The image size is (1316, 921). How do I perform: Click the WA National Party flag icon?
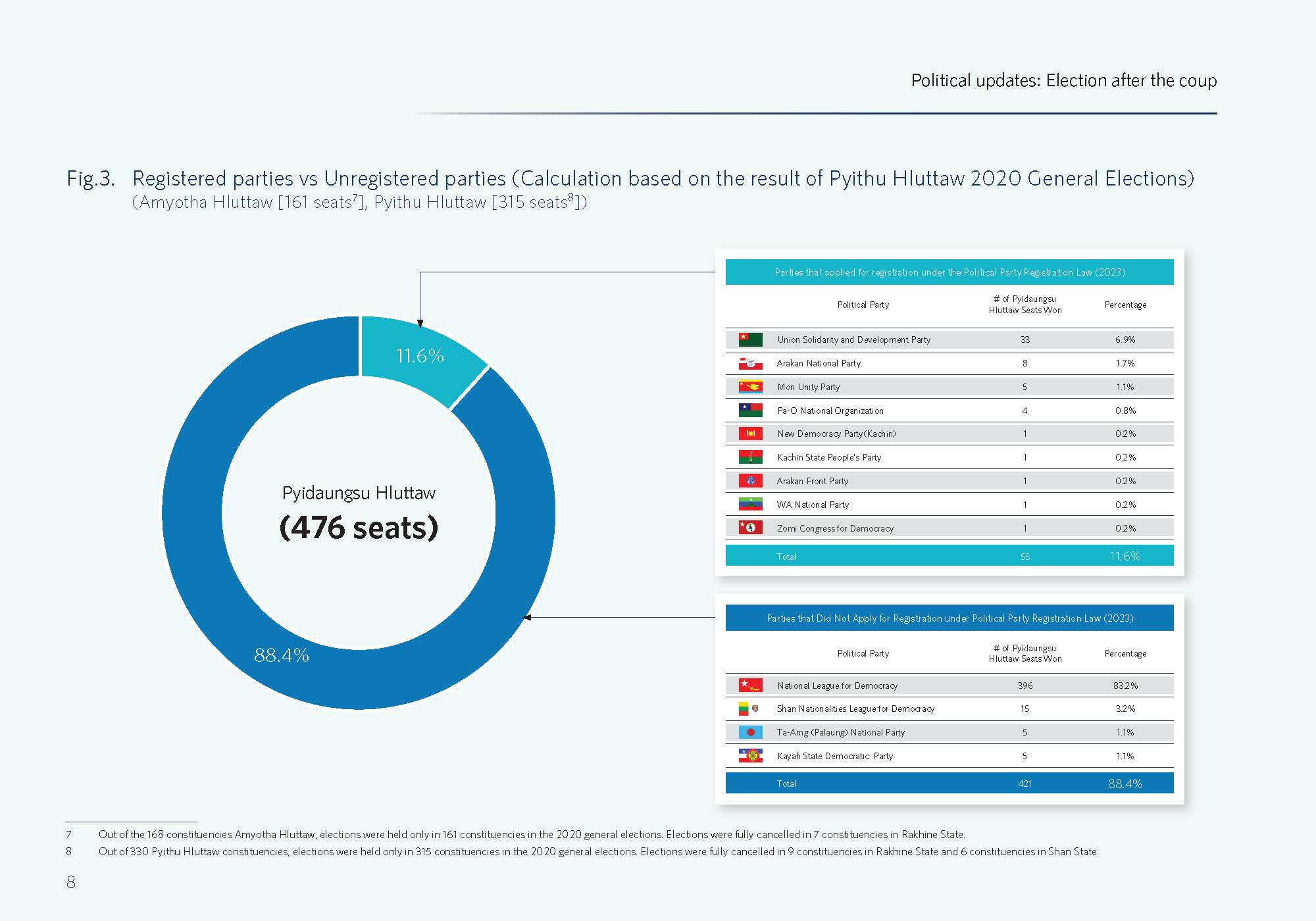click(x=750, y=505)
